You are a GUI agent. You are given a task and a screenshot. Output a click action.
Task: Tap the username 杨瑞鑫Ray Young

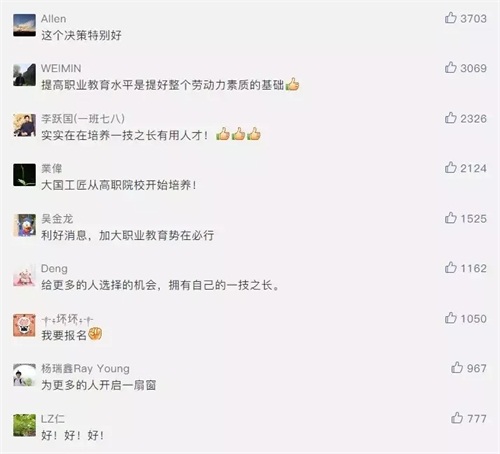[x=85, y=369]
